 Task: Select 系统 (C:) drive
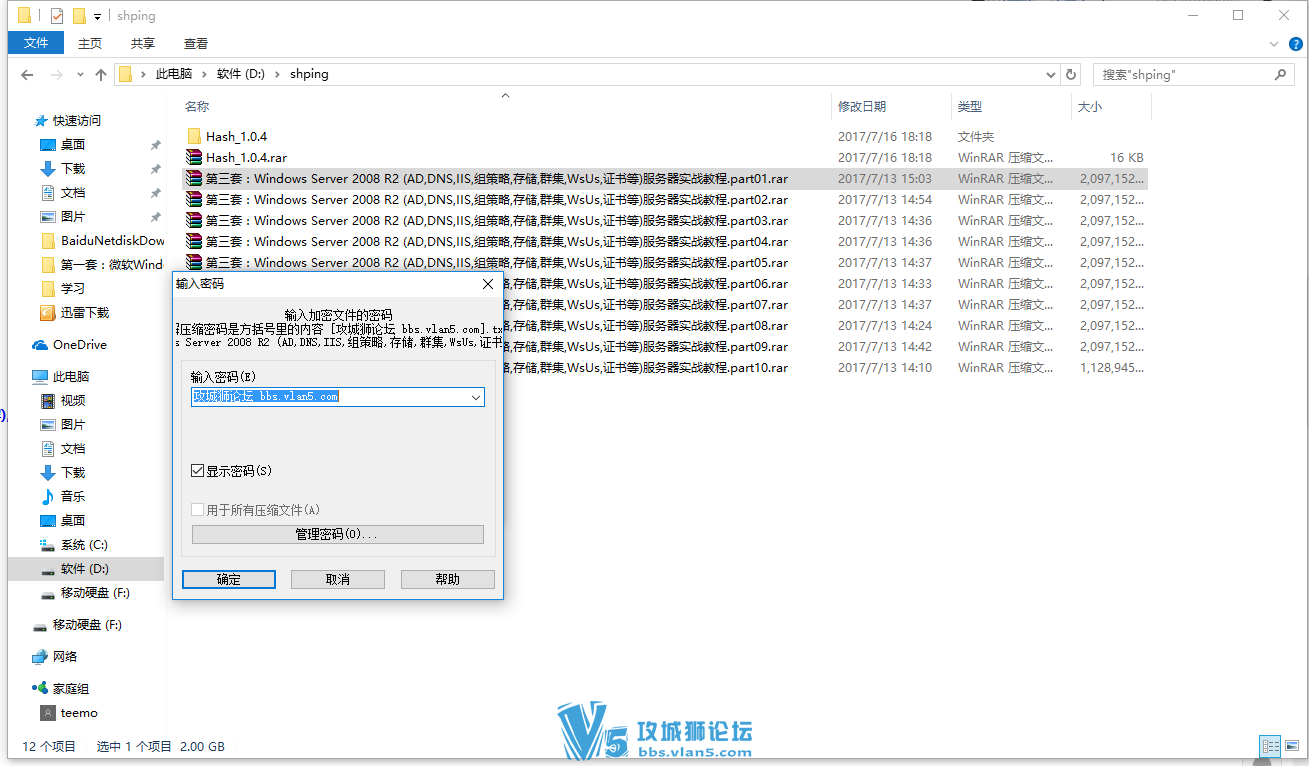(74, 545)
